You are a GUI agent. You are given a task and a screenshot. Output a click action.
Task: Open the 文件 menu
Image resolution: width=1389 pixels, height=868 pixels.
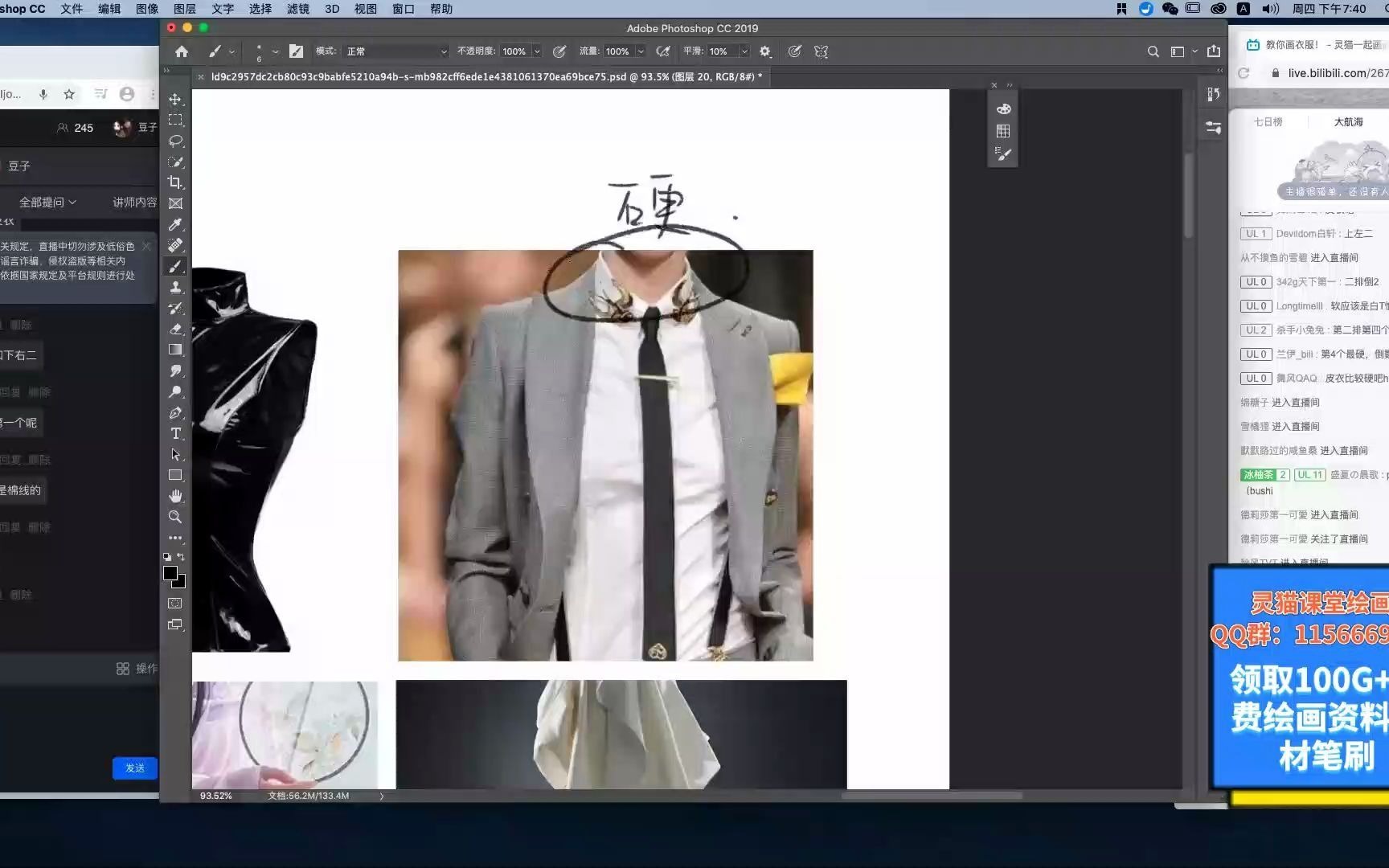(72, 9)
